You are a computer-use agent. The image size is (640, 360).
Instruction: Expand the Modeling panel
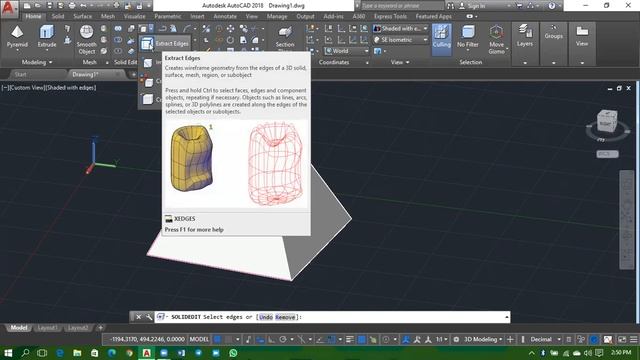click(37, 62)
